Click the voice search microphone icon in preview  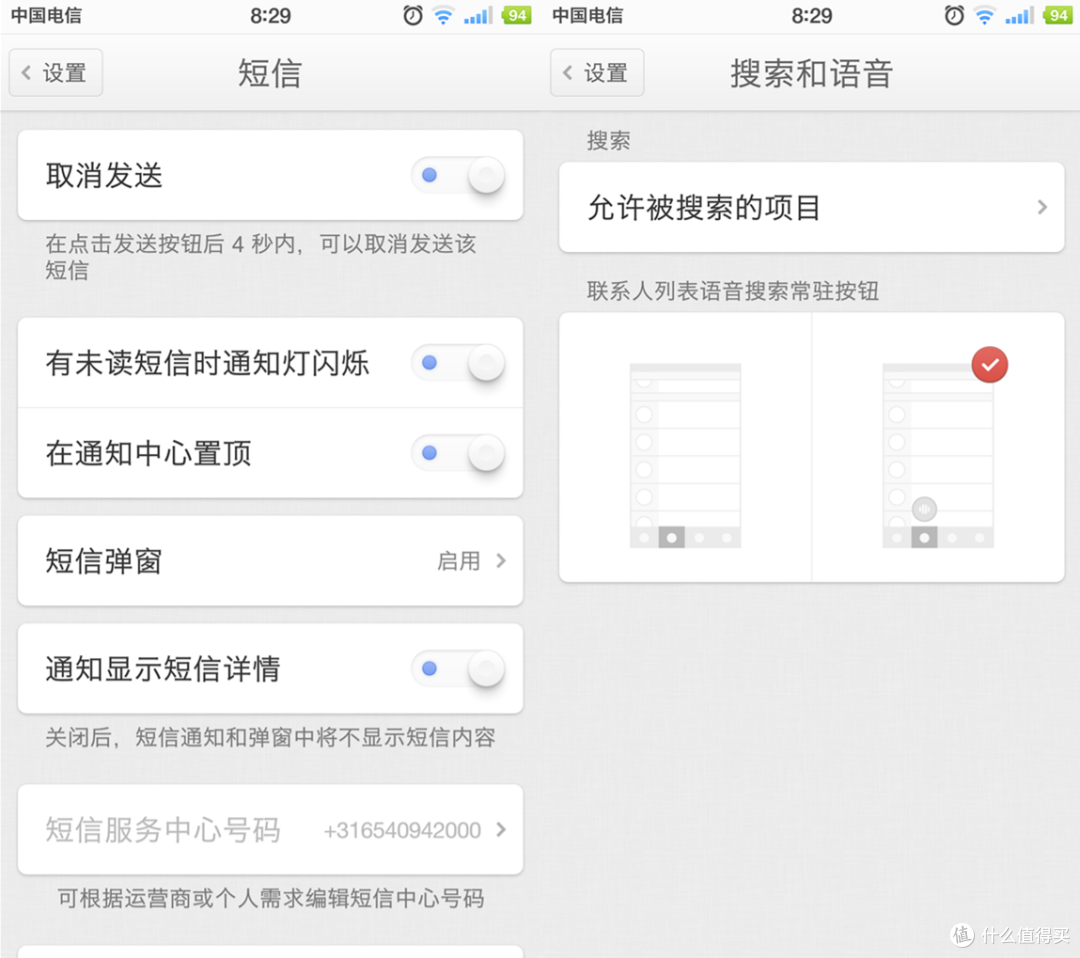(924, 509)
